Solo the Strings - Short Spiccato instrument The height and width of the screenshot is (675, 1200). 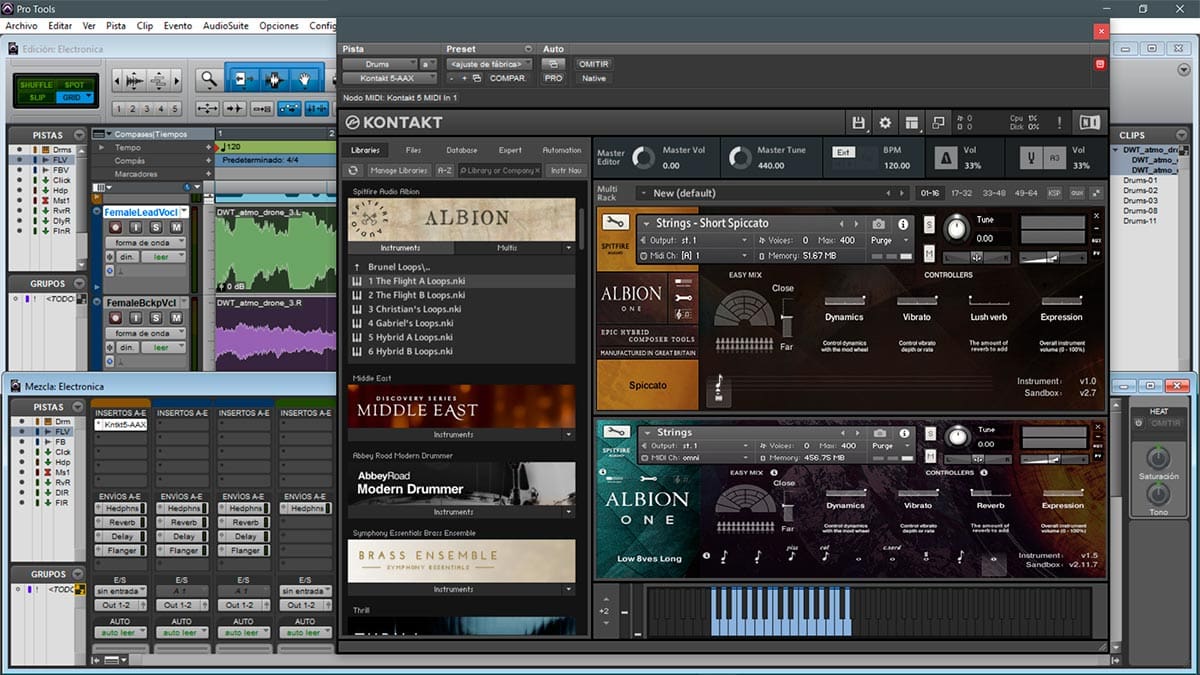(929, 223)
